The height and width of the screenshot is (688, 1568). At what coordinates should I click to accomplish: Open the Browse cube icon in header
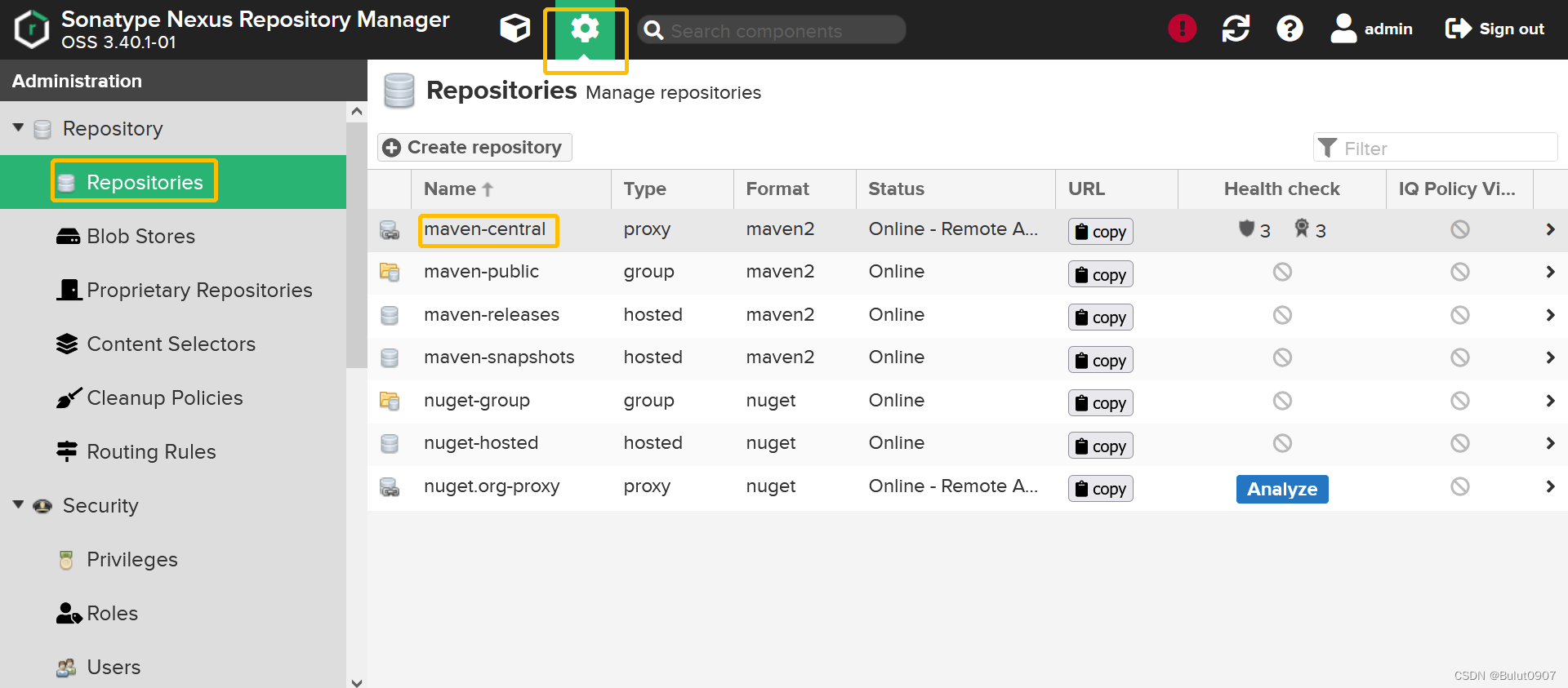click(514, 29)
